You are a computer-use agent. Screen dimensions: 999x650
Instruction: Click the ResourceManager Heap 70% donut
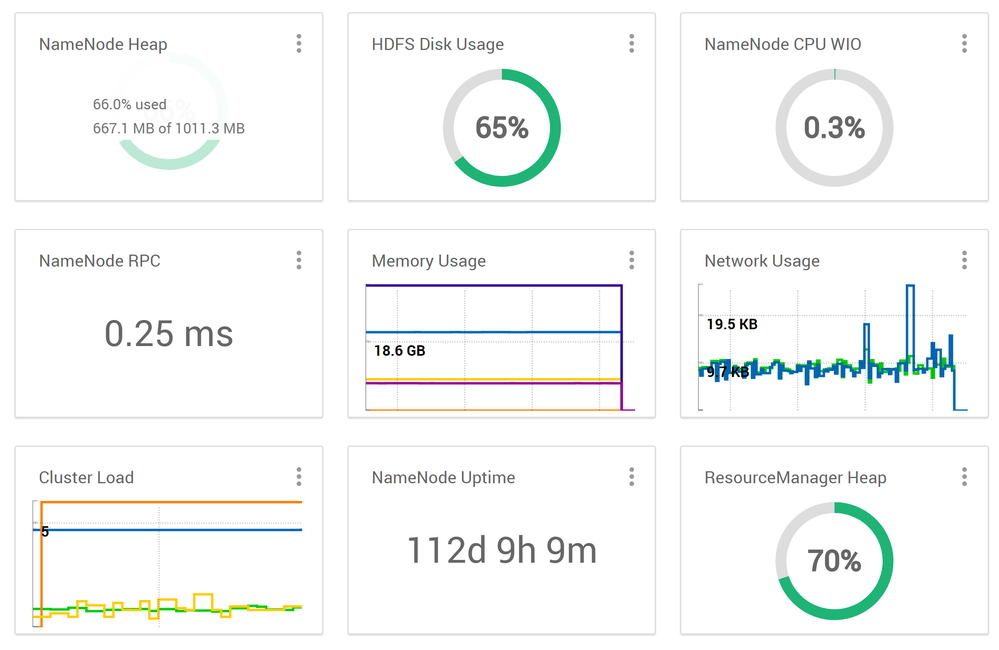tap(834, 561)
